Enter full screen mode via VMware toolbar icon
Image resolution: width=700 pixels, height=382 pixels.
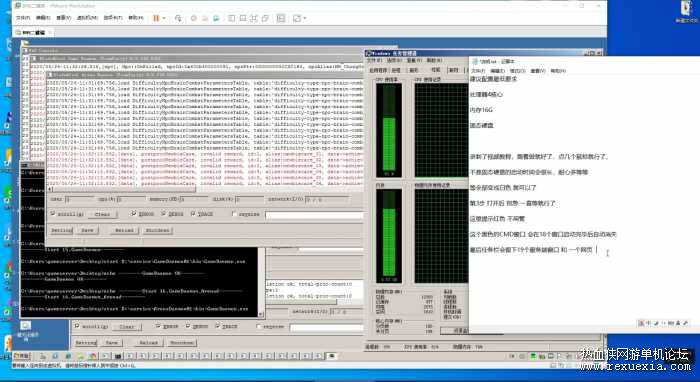click(254, 18)
